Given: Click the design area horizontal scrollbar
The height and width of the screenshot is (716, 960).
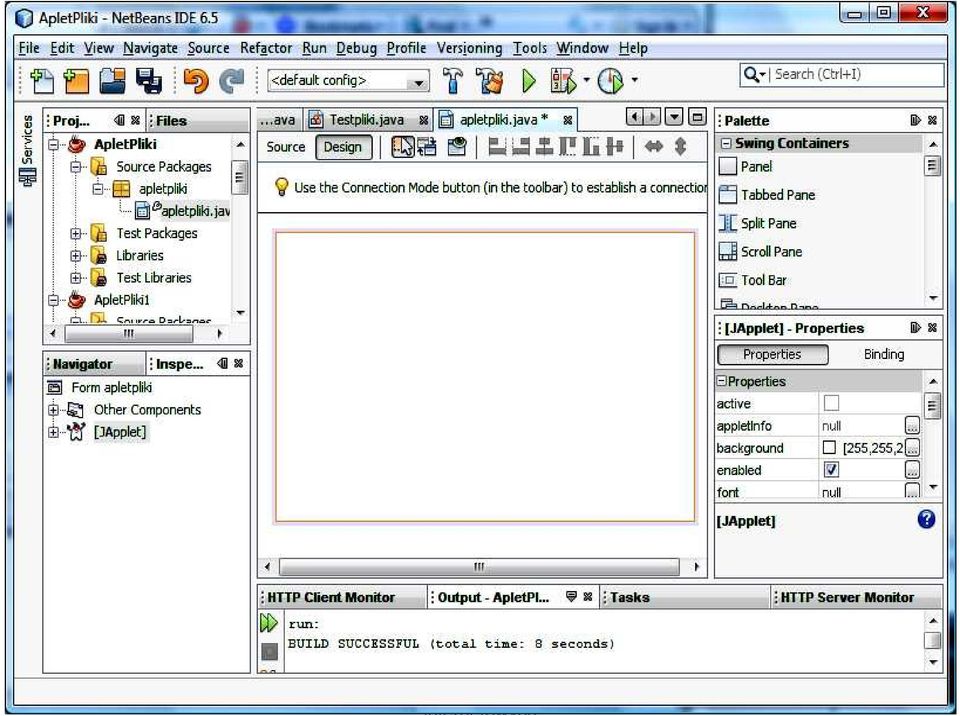Looking at the screenshot, I should (x=479, y=567).
